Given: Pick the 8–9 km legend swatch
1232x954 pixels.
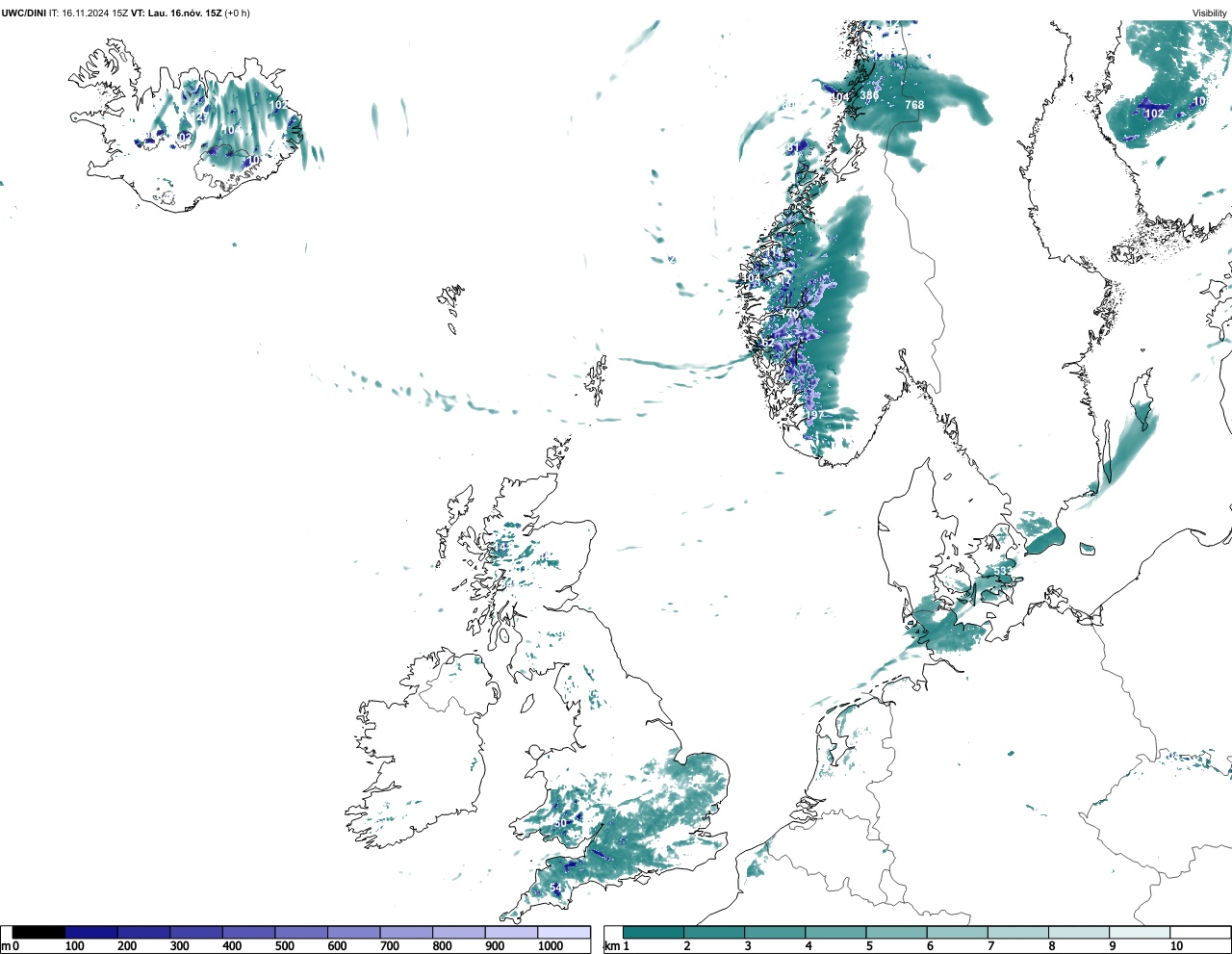Looking at the screenshot, I should point(1078,932).
